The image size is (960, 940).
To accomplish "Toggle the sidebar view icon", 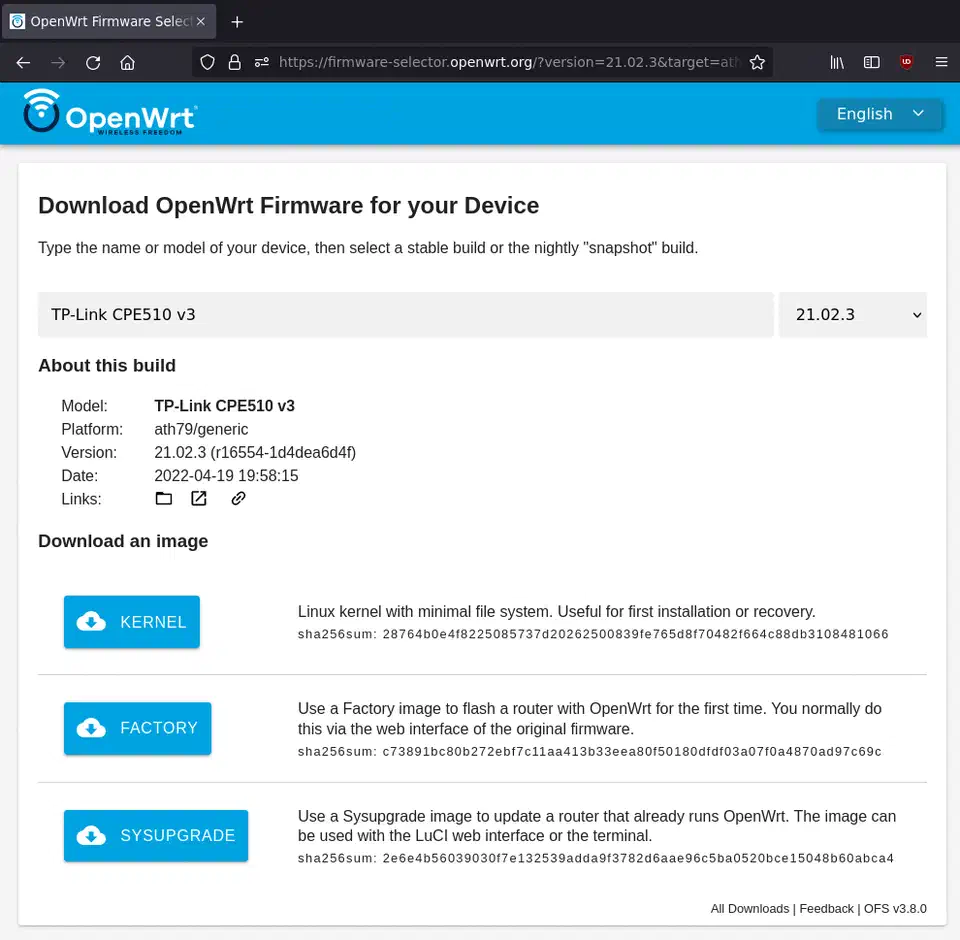I will [871, 62].
